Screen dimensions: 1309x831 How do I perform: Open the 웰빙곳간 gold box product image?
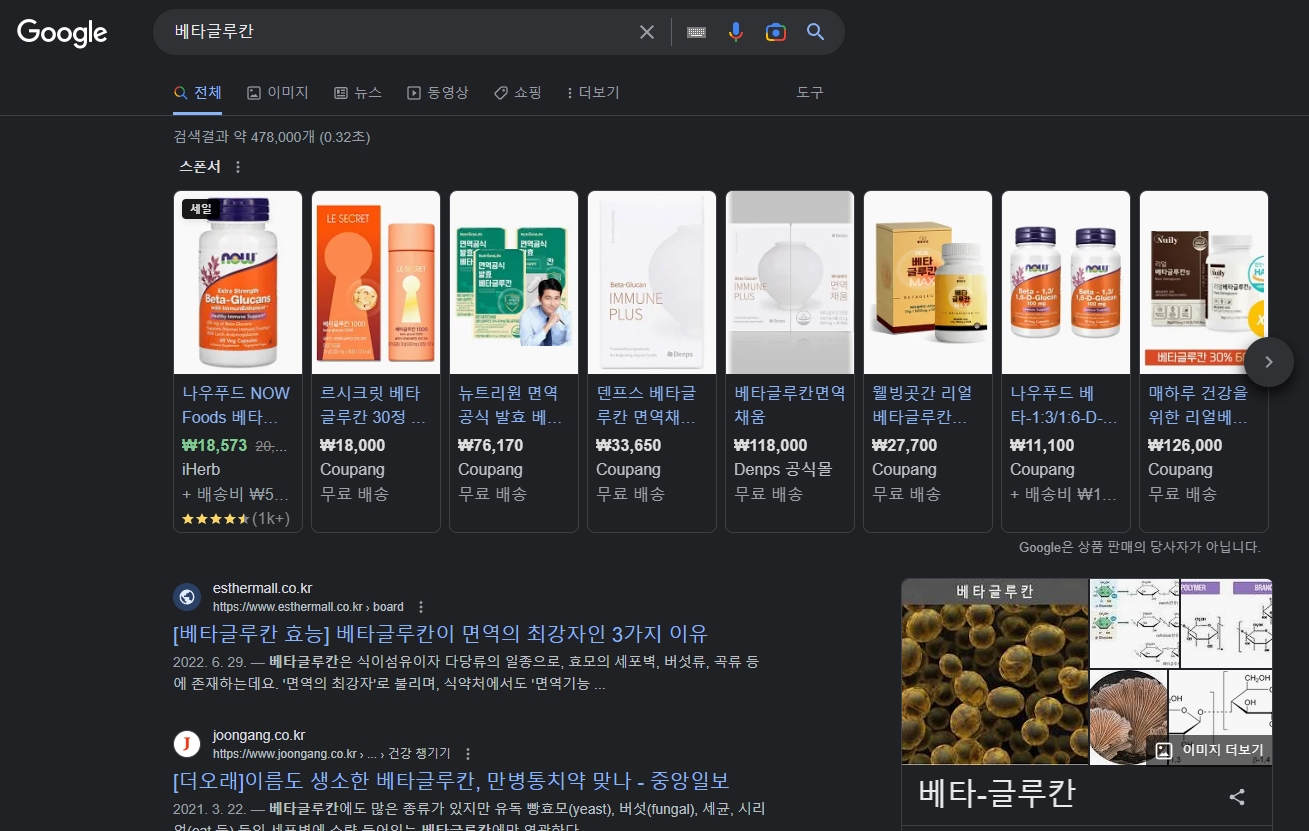pos(928,282)
